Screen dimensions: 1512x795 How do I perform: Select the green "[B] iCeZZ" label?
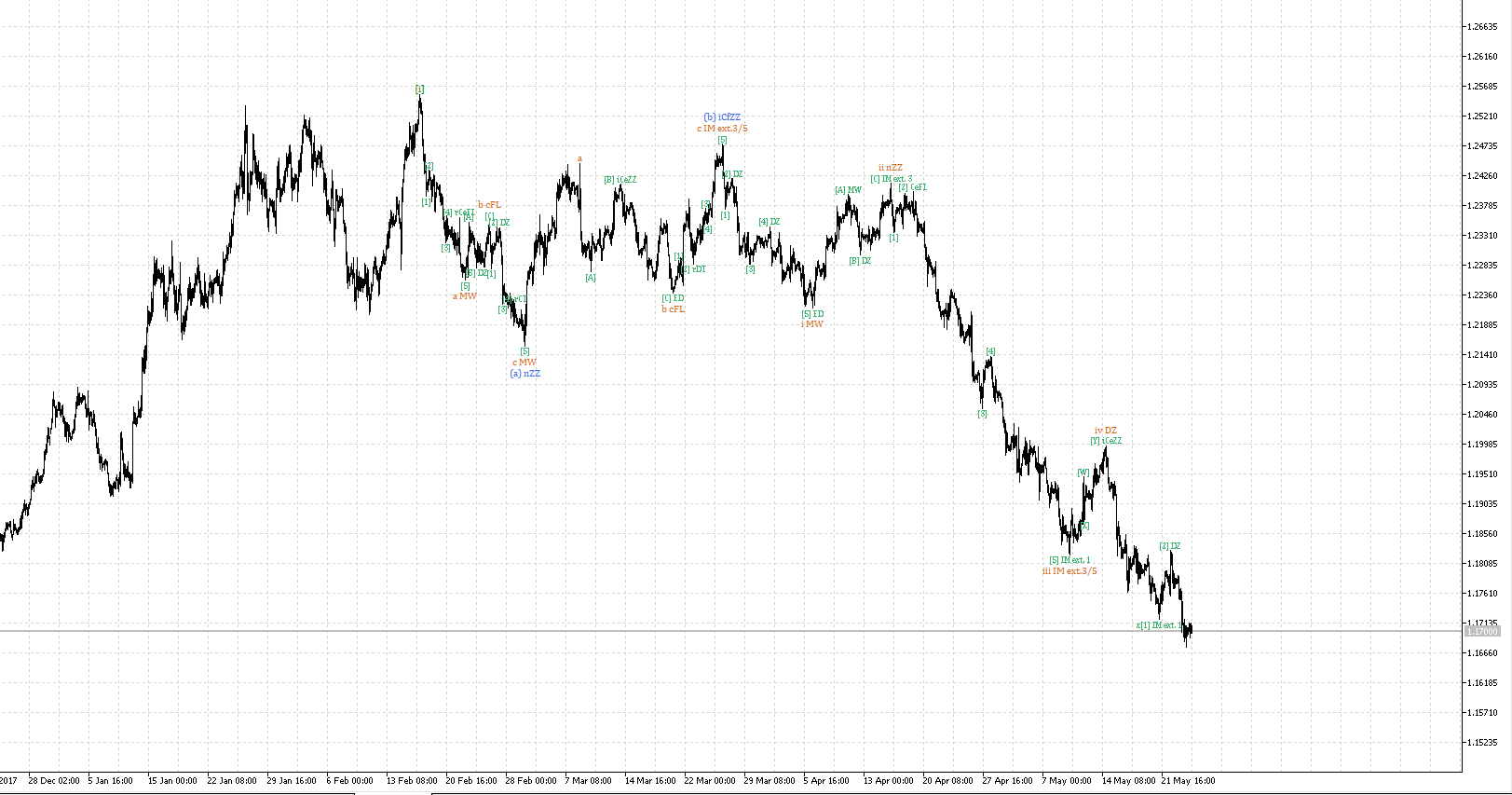pyautogui.click(x=620, y=180)
